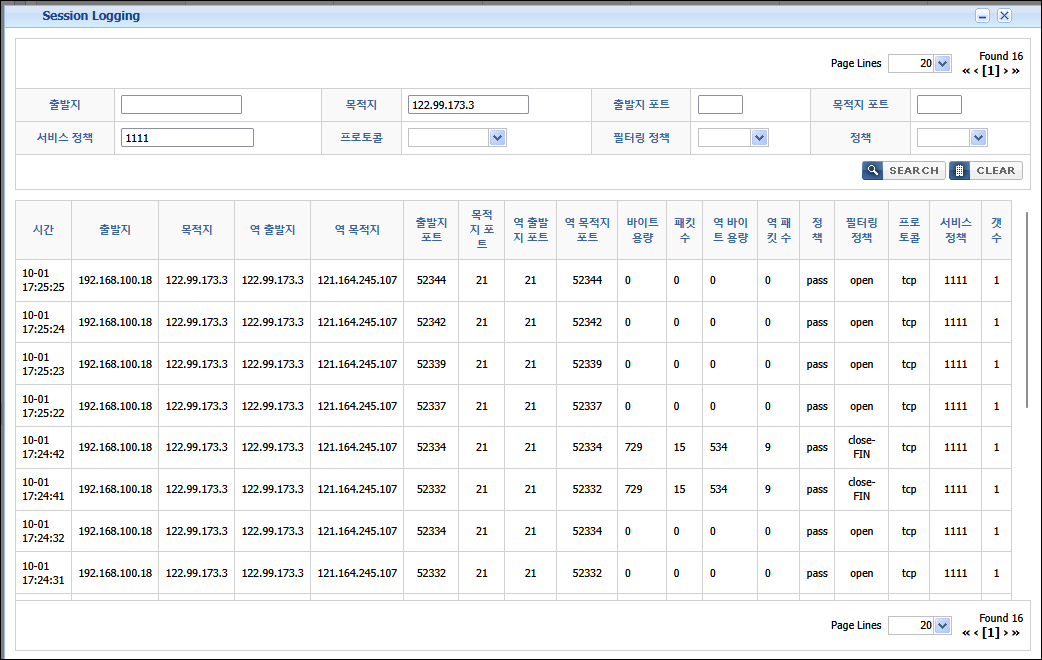The width and height of the screenshot is (1042, 660).
Task: Open the 정책 filter dropdown
Action: [x=978, y=138]
